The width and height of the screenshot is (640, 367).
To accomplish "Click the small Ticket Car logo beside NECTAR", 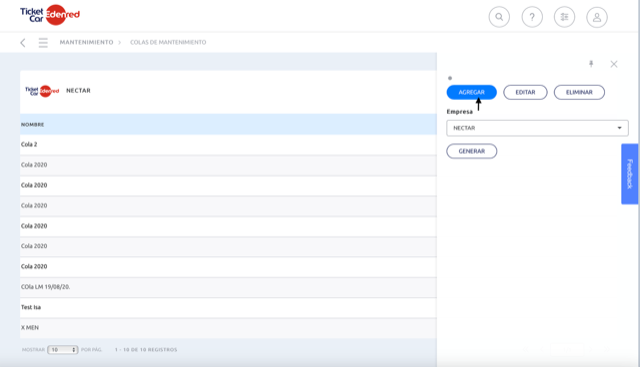I will (x=42, y=91).
